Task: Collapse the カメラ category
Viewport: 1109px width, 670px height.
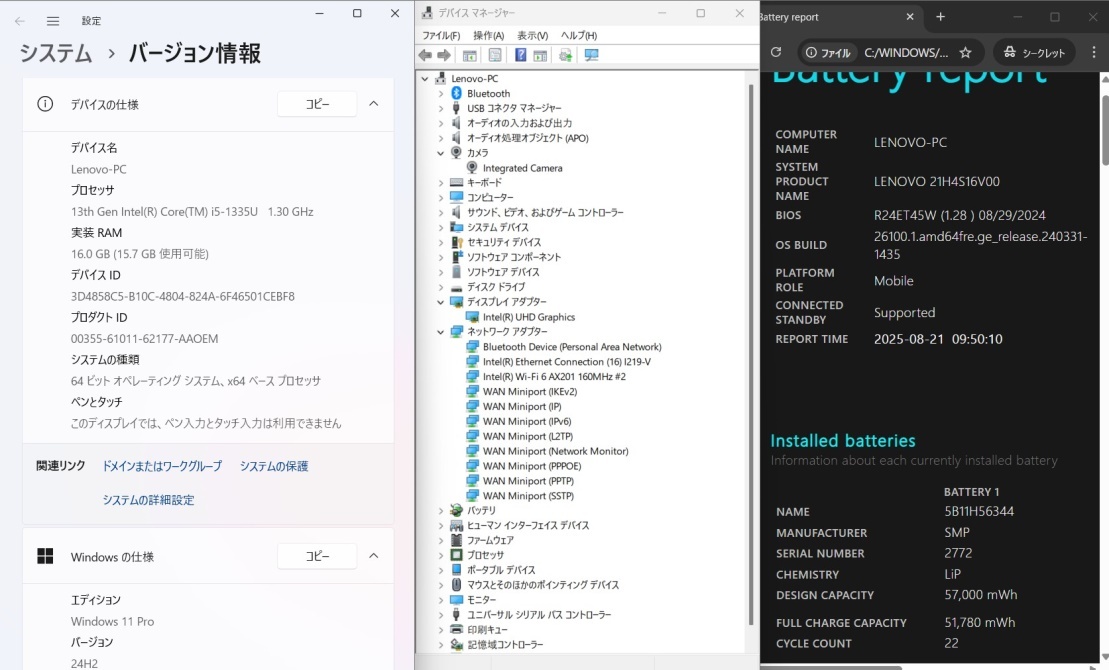Action: (x=441, y=153)
